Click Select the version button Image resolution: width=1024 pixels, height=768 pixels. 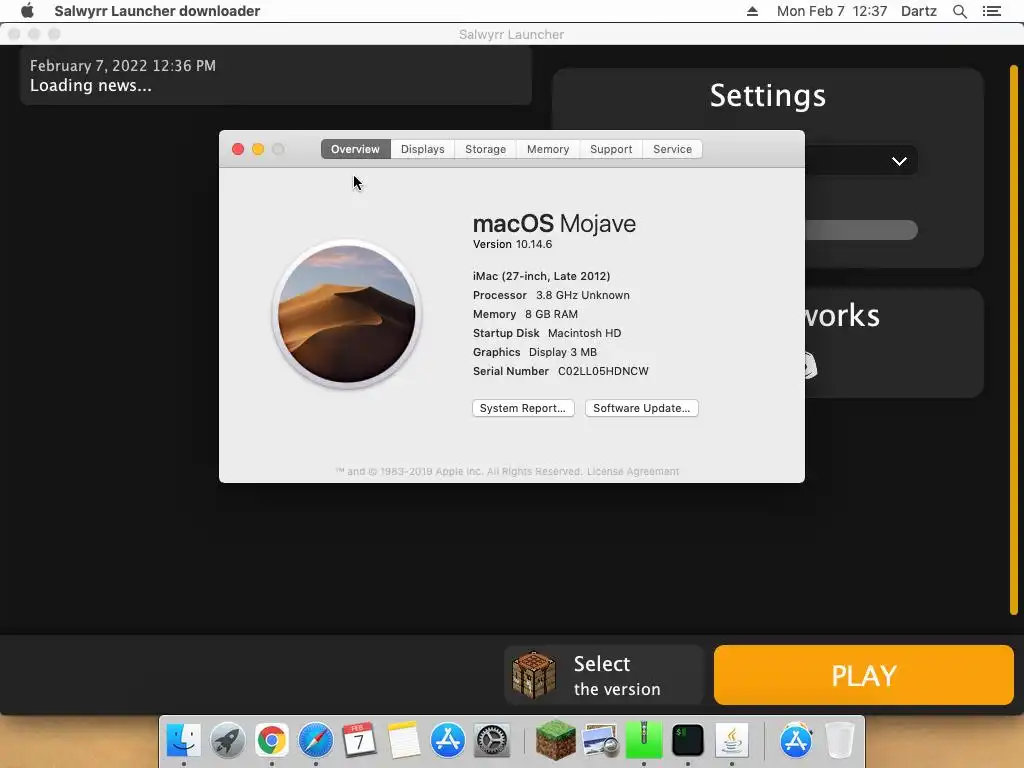click(x=603, y=675)
